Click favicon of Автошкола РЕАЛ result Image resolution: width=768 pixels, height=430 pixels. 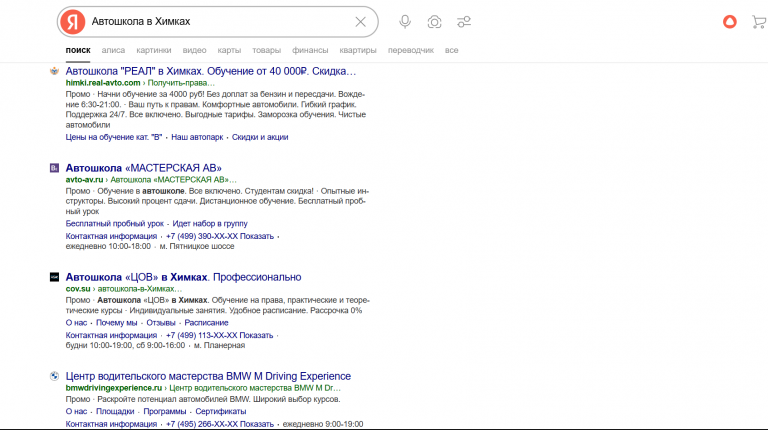coord(54,71)
